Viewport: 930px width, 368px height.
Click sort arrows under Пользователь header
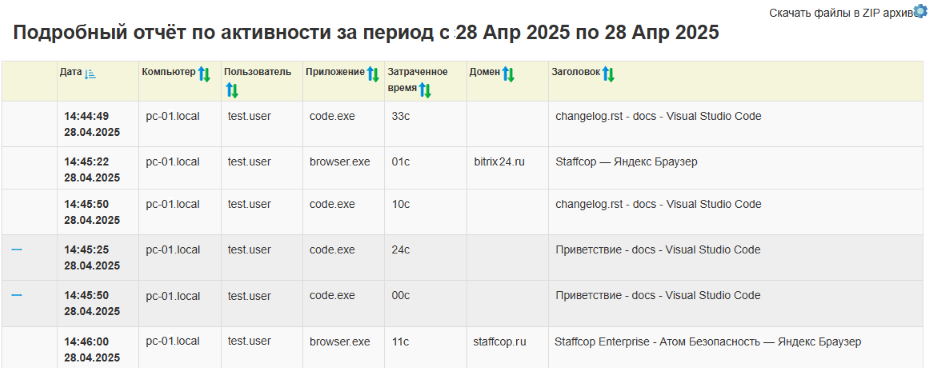[232, 91]
